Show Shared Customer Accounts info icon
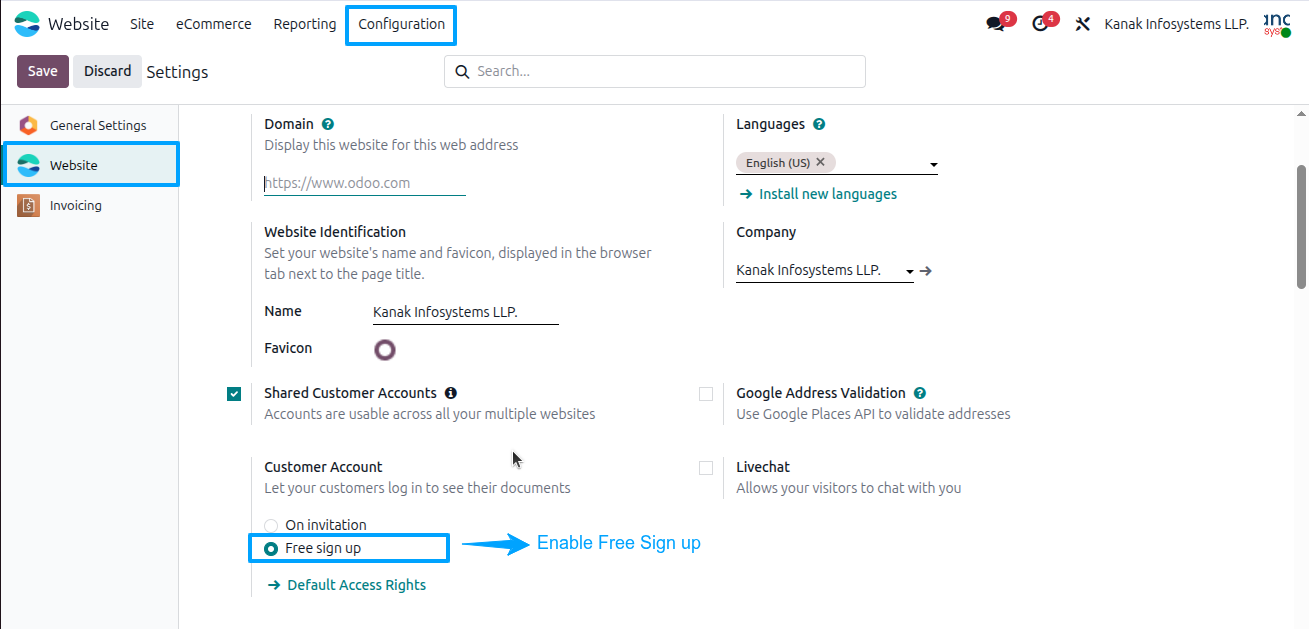The height and width of the screenshot is (629, 1309). [x=451, y=393]
